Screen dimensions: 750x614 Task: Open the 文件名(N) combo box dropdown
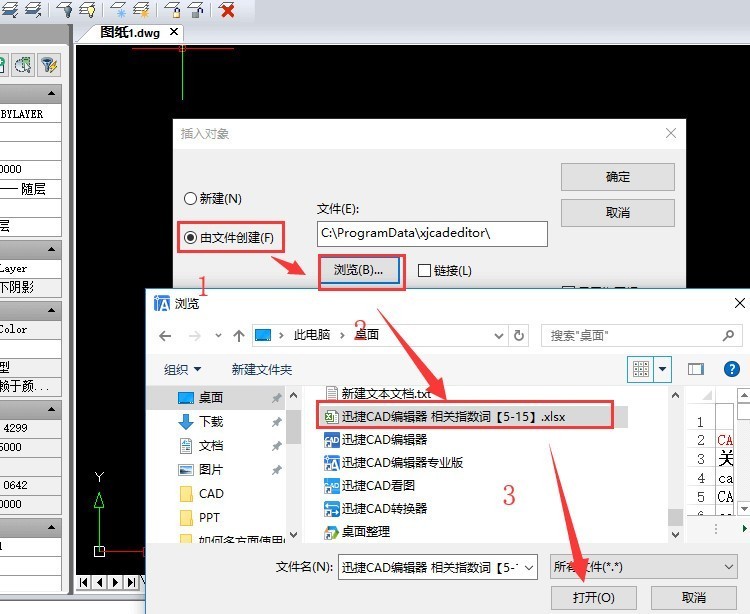coord(529,567)
